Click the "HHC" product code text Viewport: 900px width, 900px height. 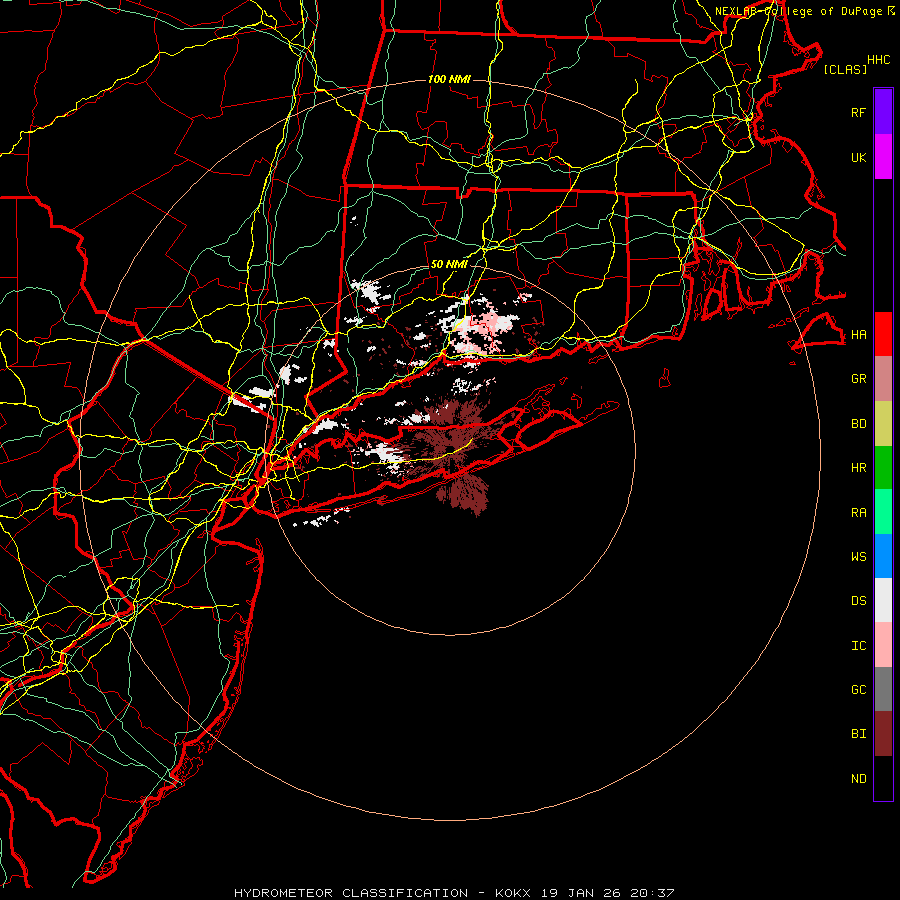click(878, 60)
